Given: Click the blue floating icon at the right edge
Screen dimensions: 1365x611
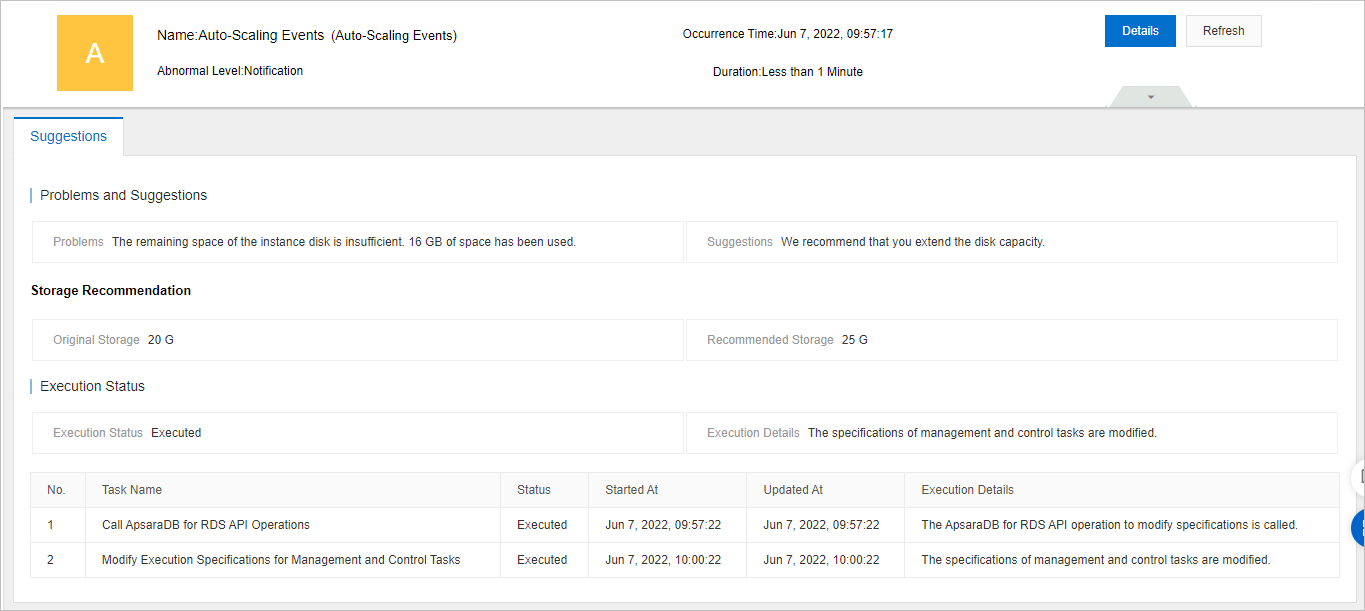Looking at the screenshot, I should tap(1358, 528).
